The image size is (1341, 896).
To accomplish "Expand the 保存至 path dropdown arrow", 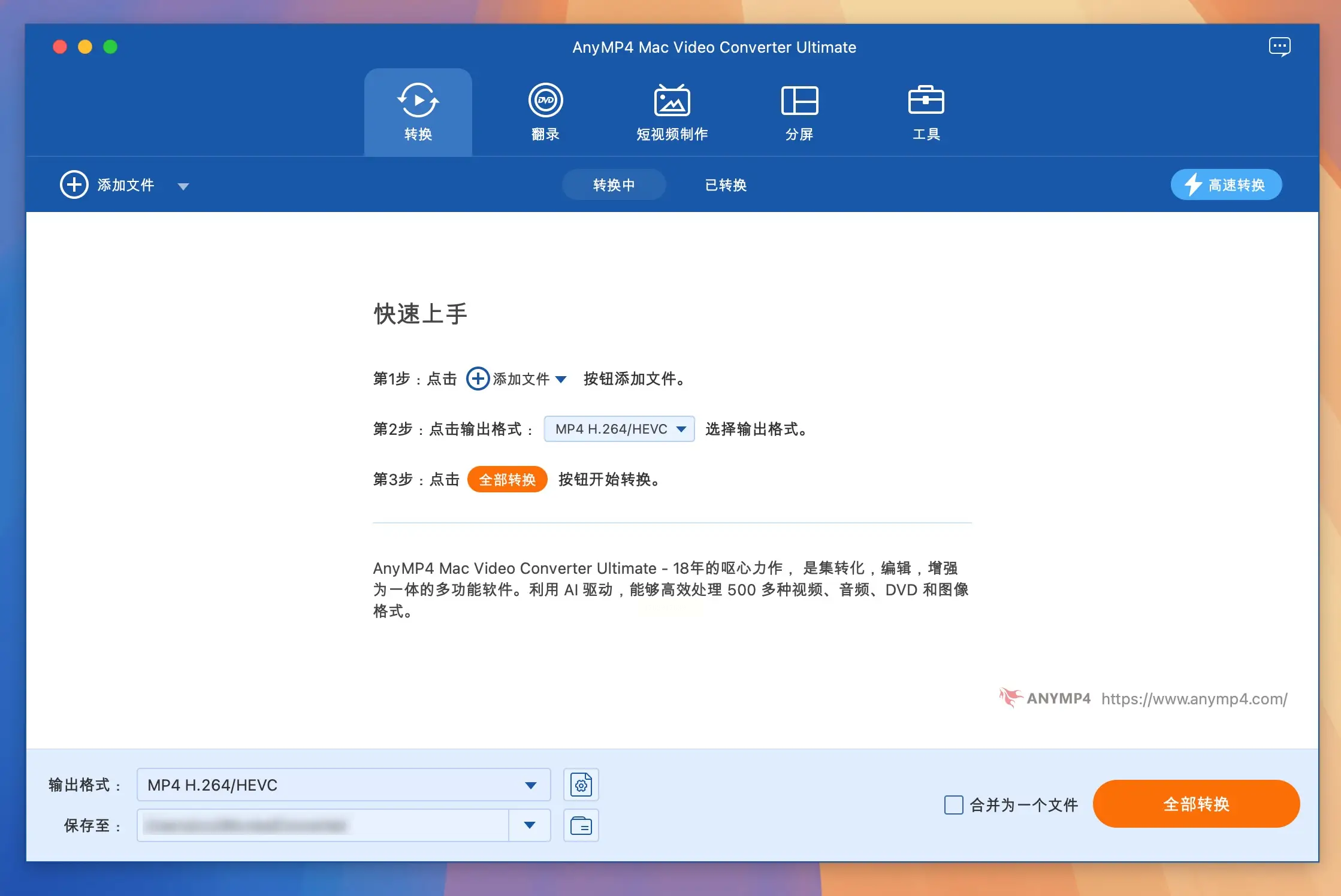I will tap(529, 825).
